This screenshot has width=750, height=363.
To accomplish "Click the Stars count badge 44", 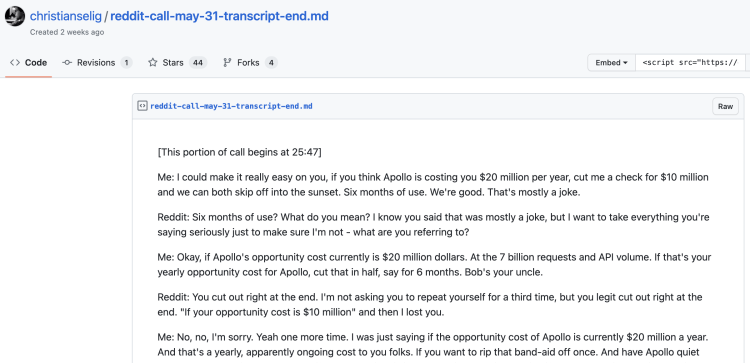I will click(x=198, y=63).
